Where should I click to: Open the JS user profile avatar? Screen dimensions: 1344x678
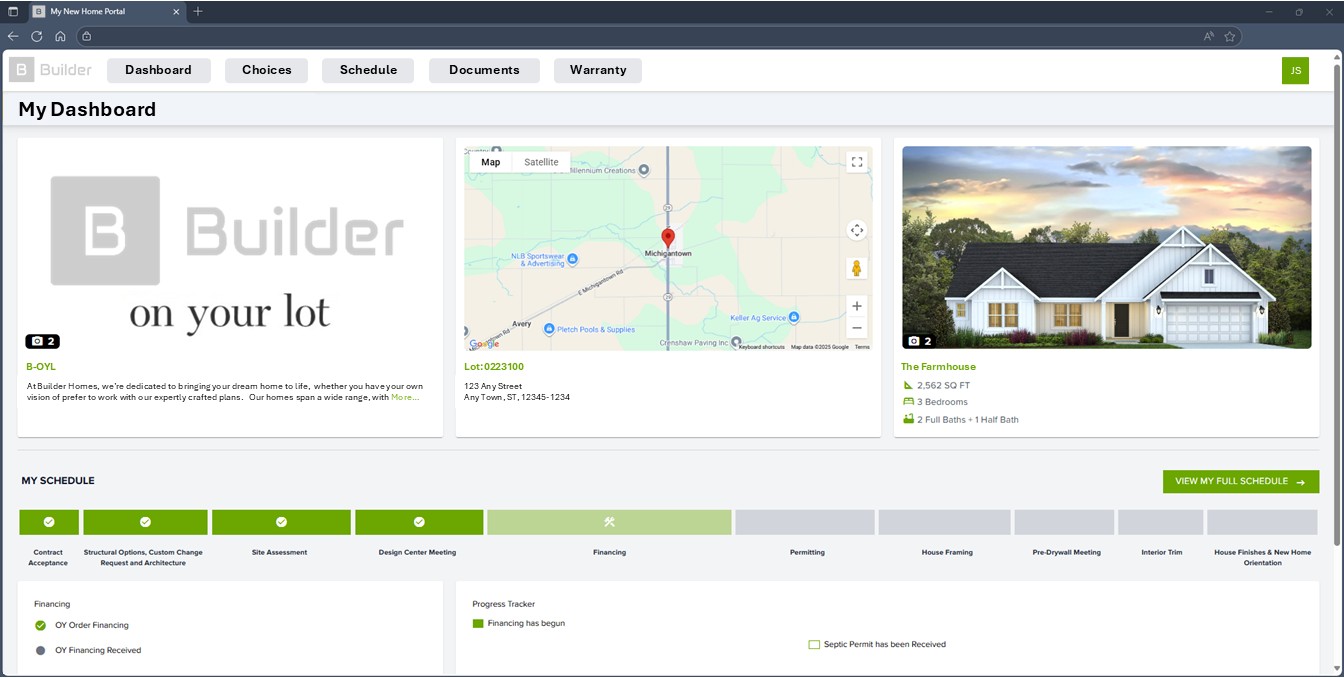click(1295, 70)
